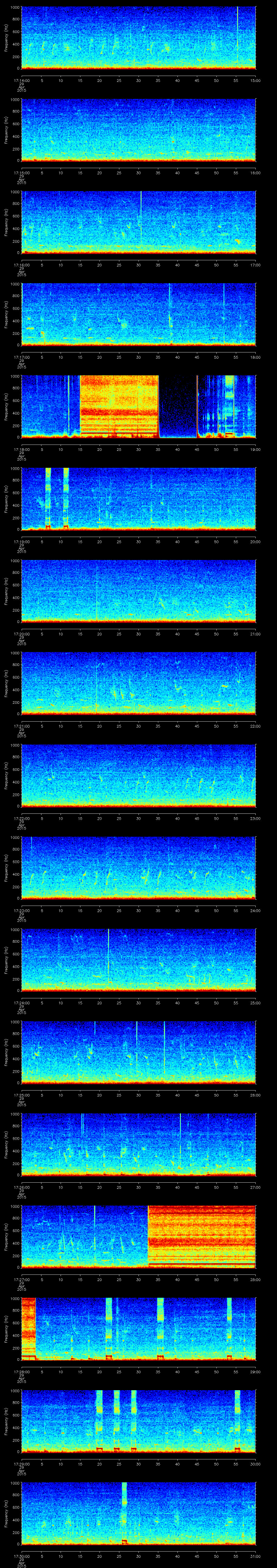
Task: Click the 17:30:00 start time label
Action: [21, 1556]
